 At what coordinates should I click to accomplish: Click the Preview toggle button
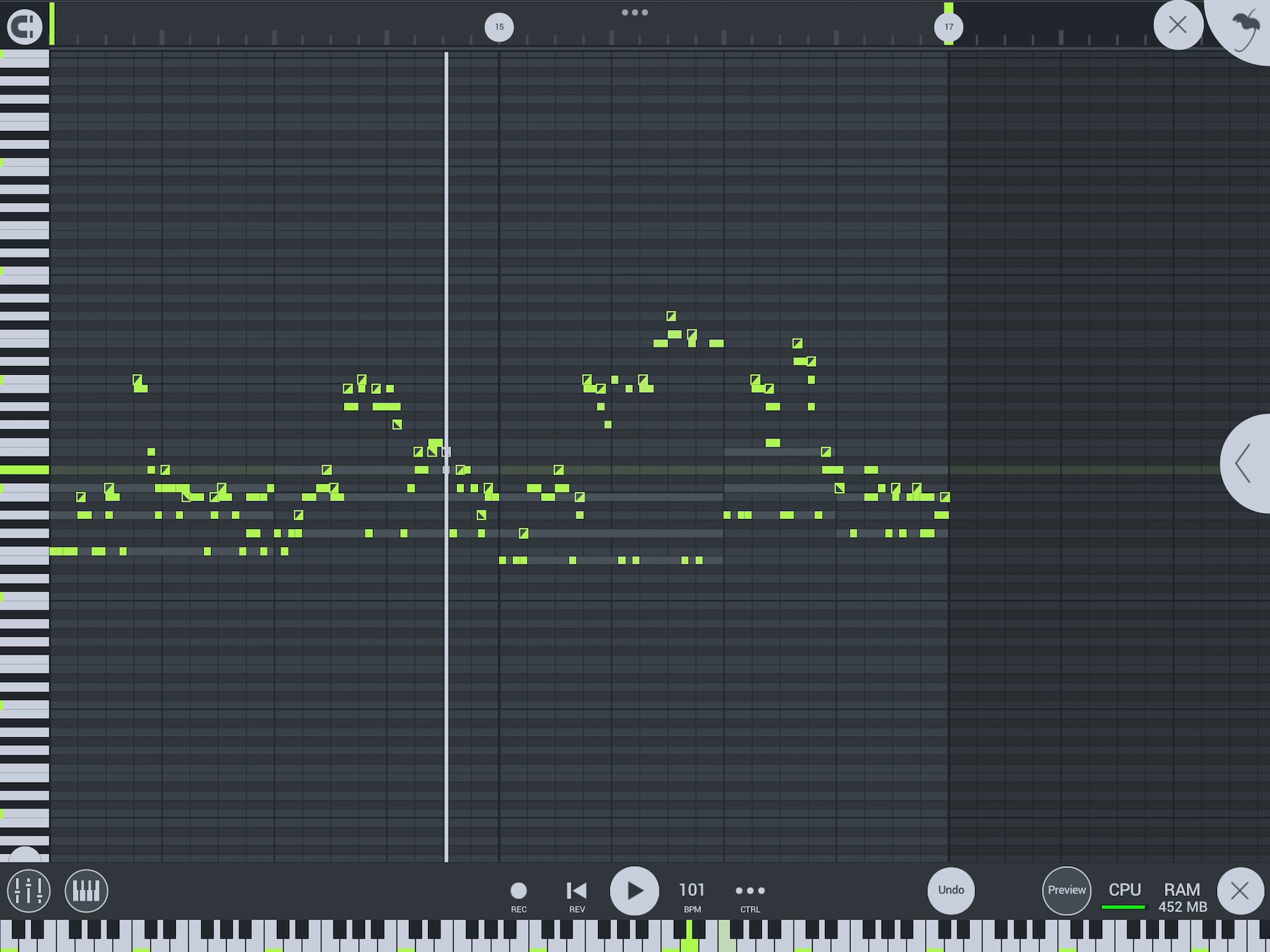[1064, 890]
